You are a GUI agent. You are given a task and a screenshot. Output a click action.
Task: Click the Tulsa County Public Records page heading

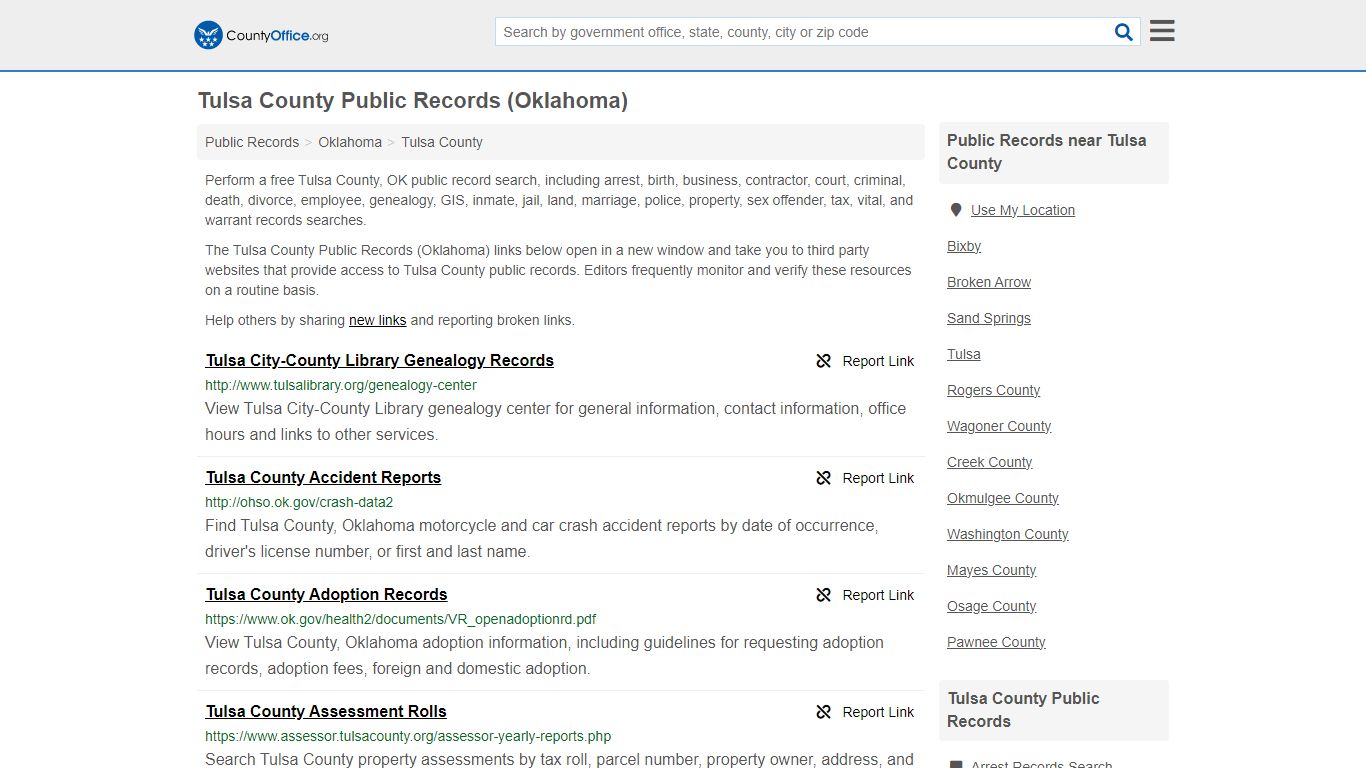coord(413,100)
